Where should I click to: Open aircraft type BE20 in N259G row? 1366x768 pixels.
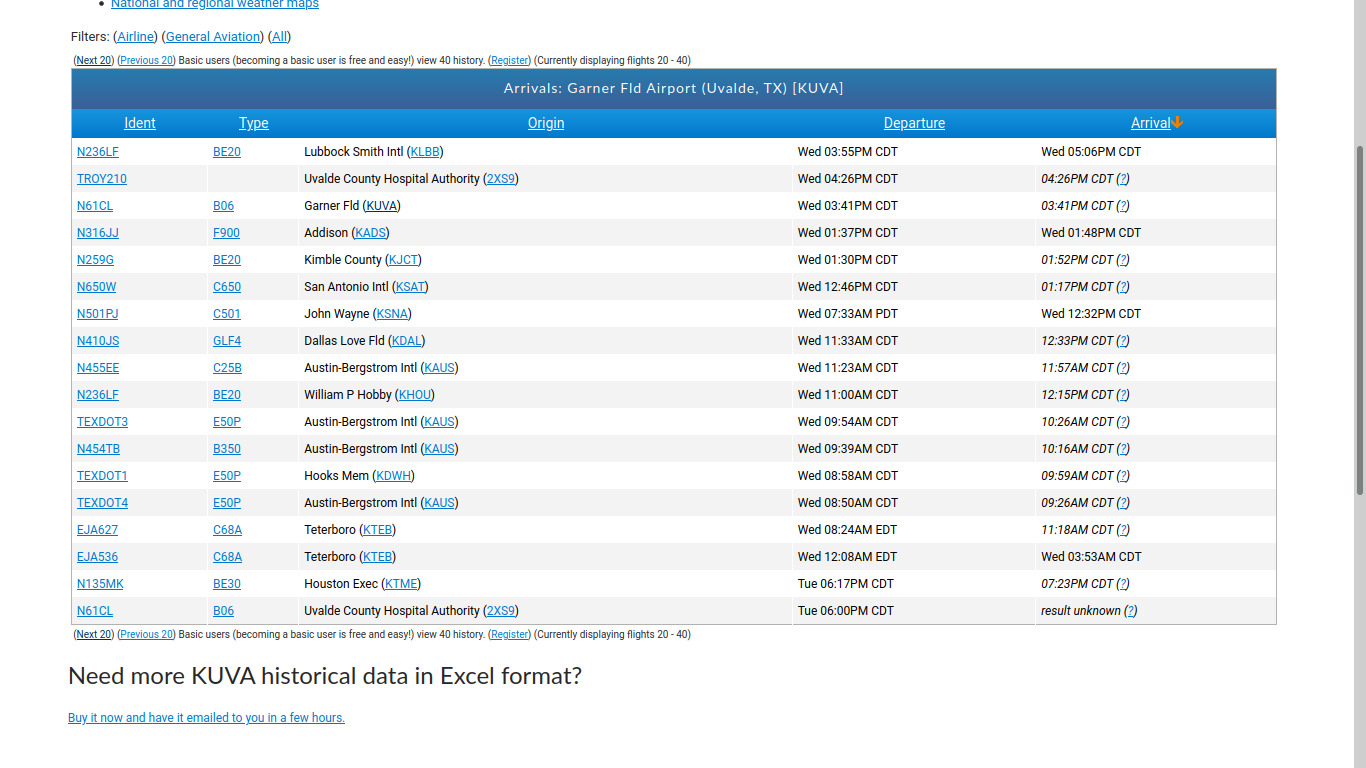coord(227,260)
